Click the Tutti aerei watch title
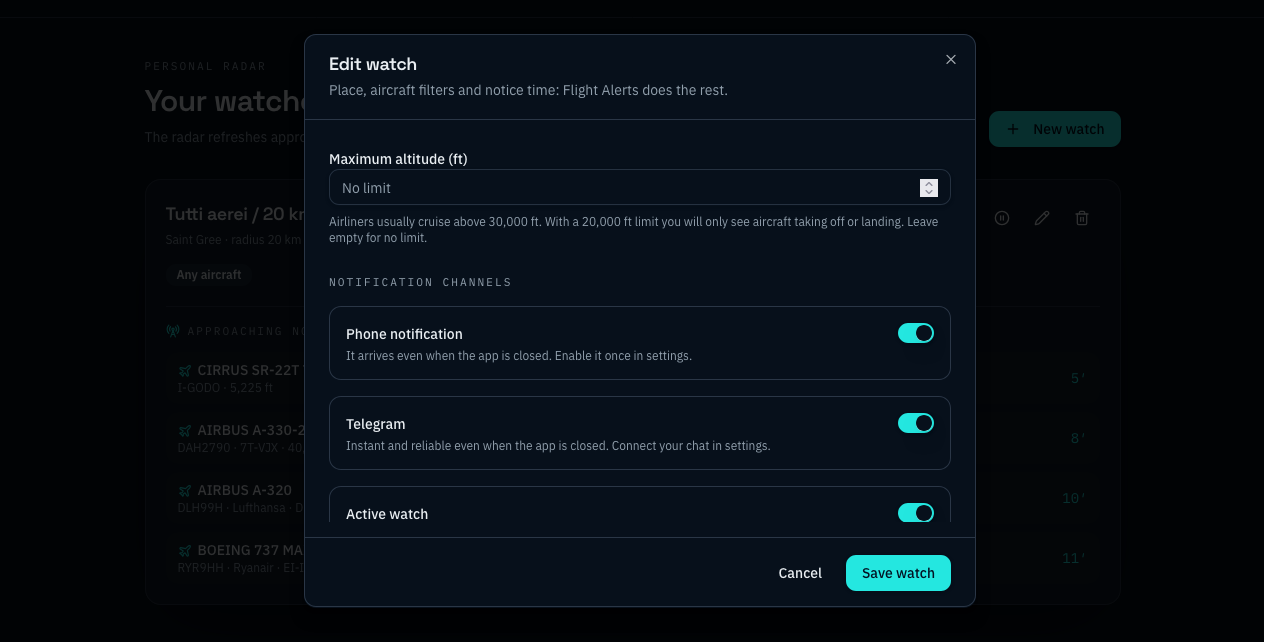The image size is (1264, 642). pyautogui.click(x=235, y=214)
